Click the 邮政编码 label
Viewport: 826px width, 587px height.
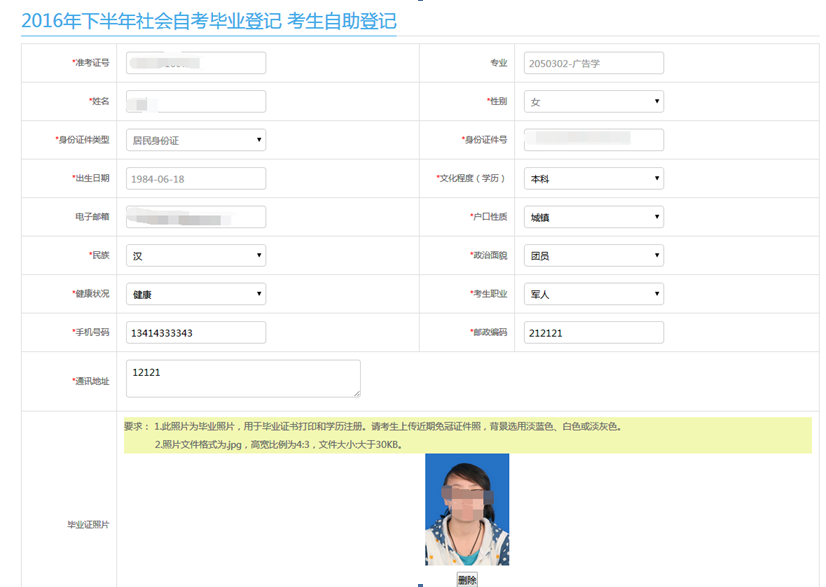pyautogui.click(x=488, y=332)
